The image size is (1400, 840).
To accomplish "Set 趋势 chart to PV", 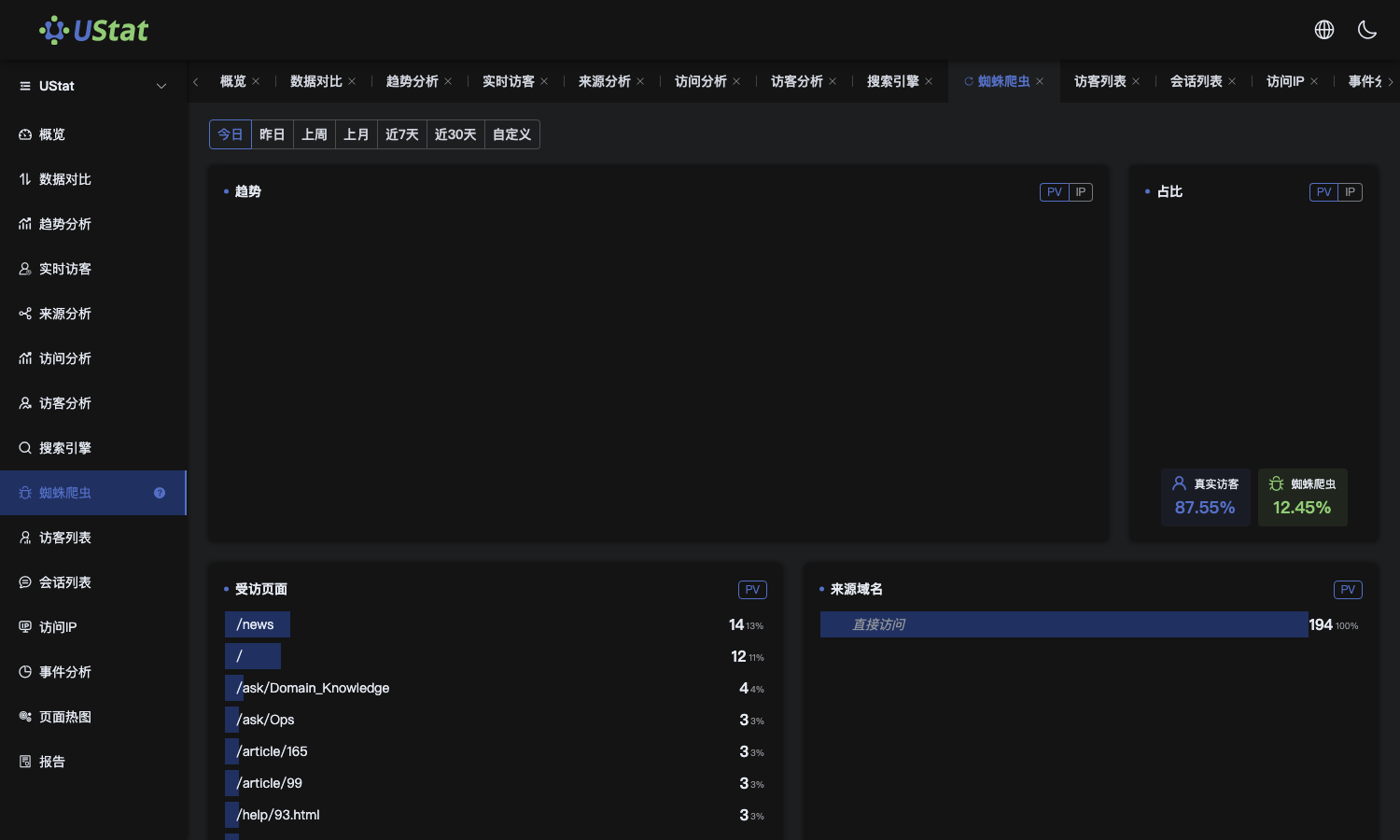I will tap(1055, 192).
